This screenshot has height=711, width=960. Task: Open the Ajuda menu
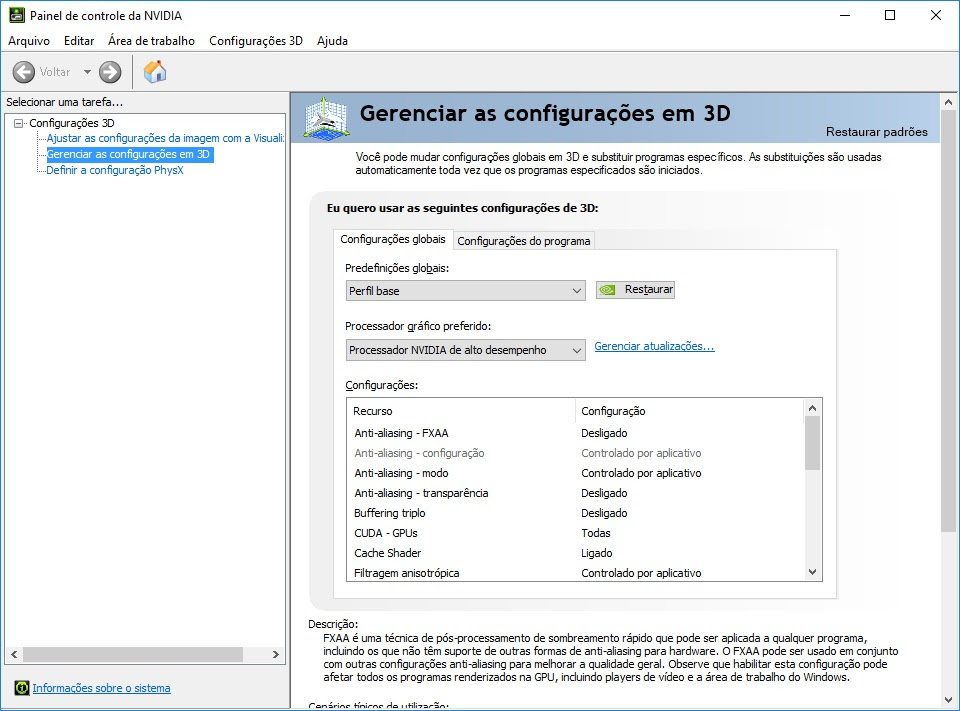coord(332,41)
